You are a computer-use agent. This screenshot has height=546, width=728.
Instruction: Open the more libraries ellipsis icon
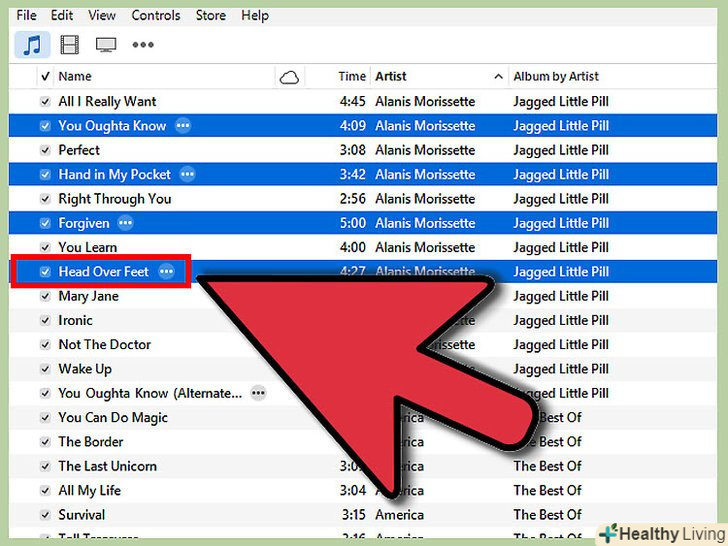pyautogui.click(x=143, y=45)
